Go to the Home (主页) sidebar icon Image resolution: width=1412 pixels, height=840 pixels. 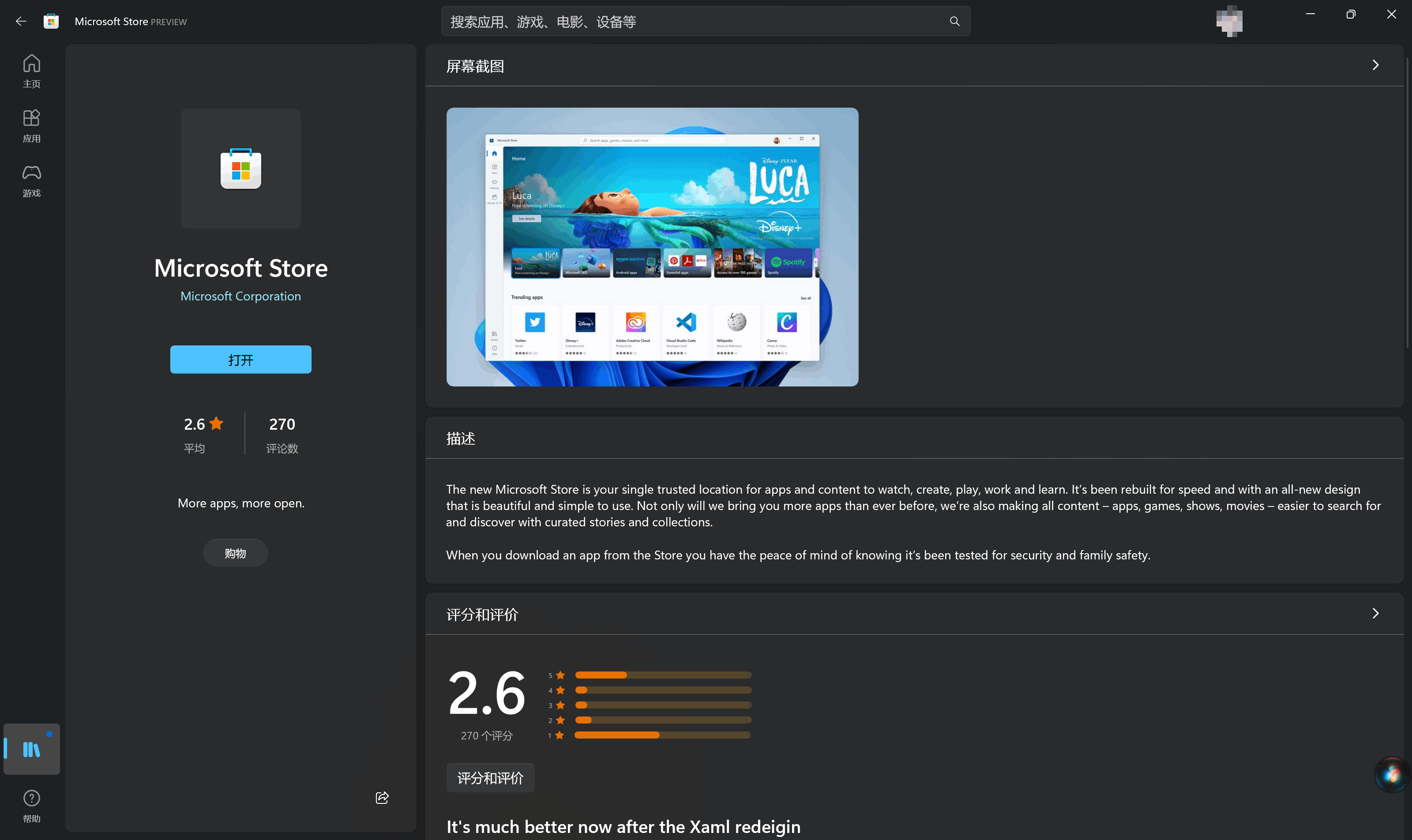click(x=31, y=71)
